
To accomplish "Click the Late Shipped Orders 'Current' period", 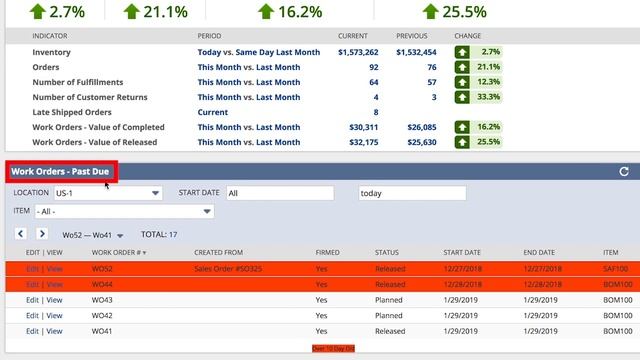I will (213, 112).
